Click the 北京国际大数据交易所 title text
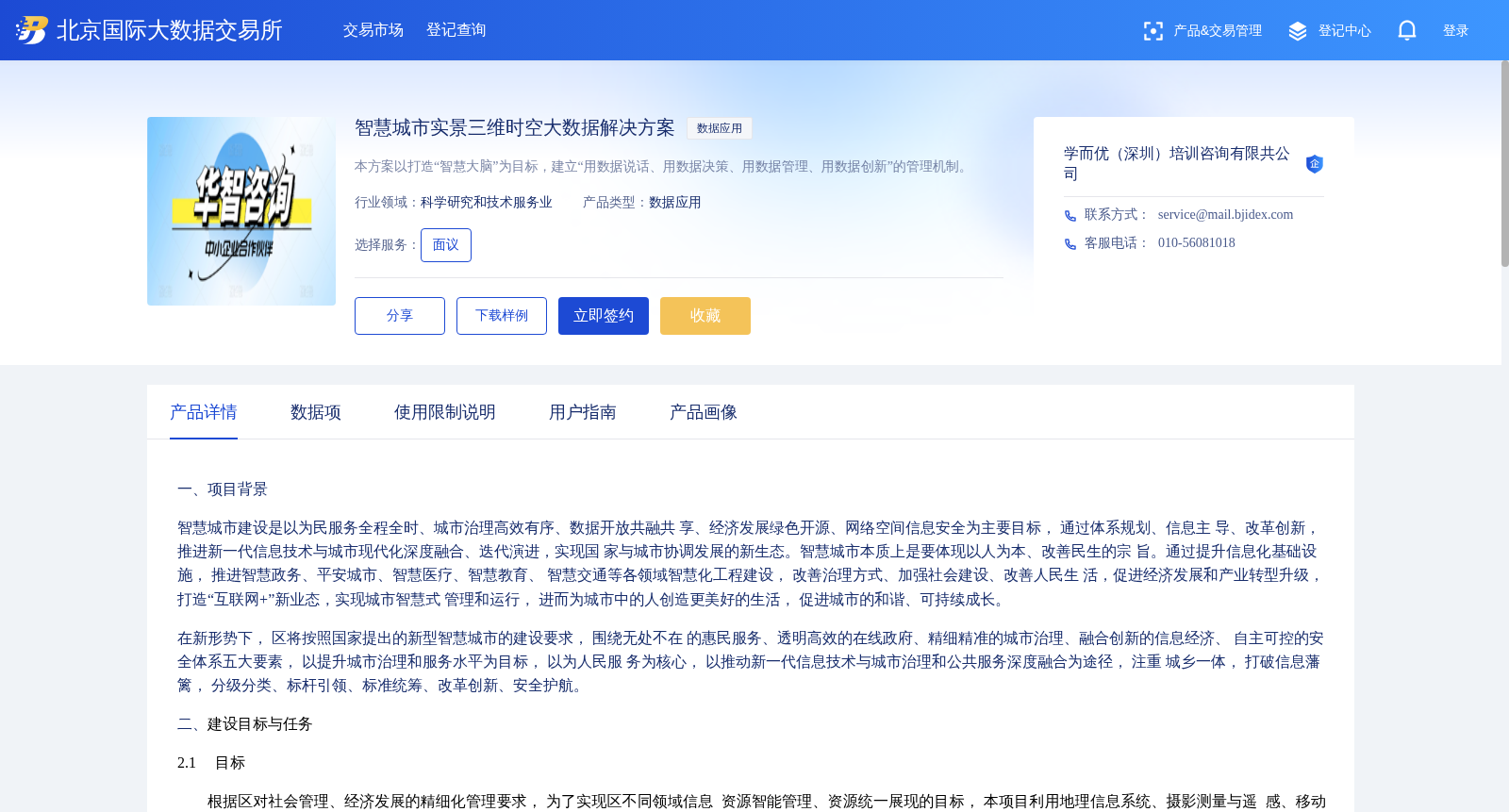This screenshot has height=812, width=1509. pos(170,30)
